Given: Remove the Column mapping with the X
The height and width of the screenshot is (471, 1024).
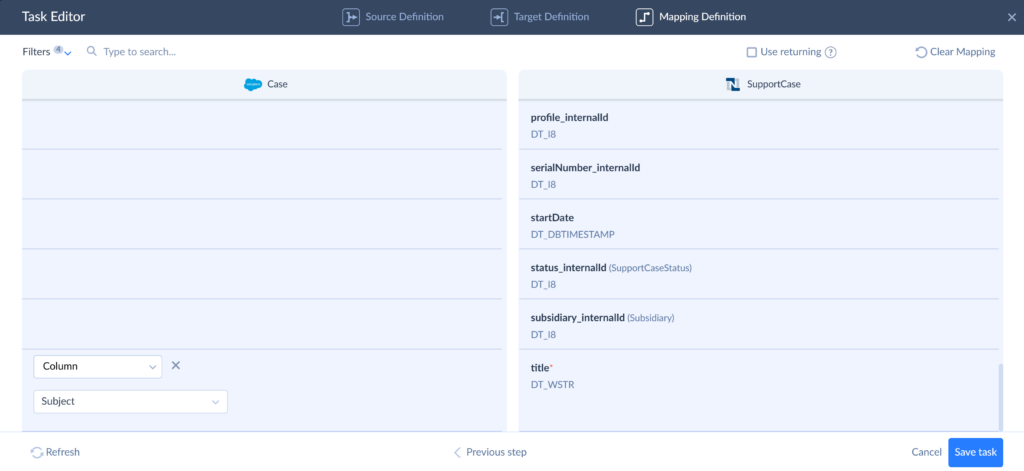Looking at the screenshot, I should [176, 365].
